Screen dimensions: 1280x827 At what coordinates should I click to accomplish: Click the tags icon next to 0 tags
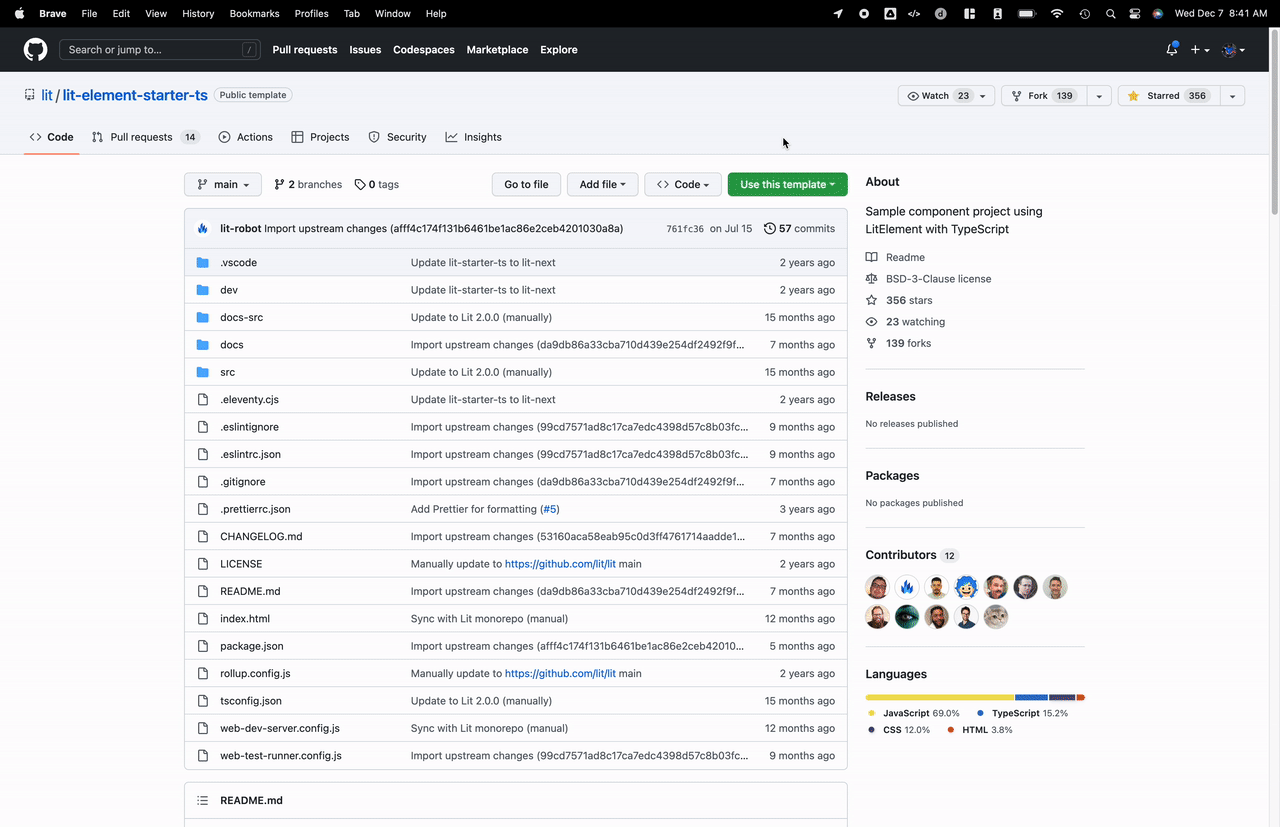click(x=361, y=184)
